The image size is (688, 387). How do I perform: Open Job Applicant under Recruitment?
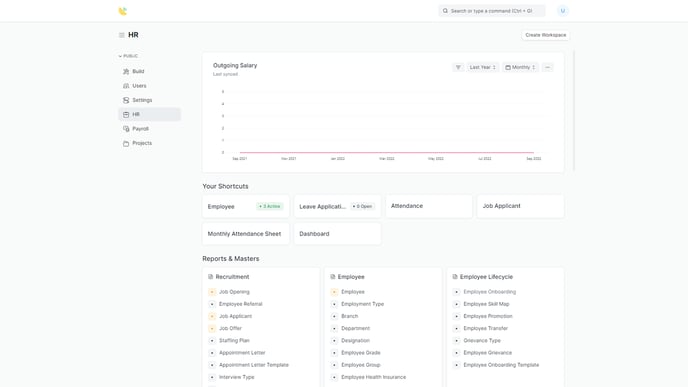tap(236, 316)
